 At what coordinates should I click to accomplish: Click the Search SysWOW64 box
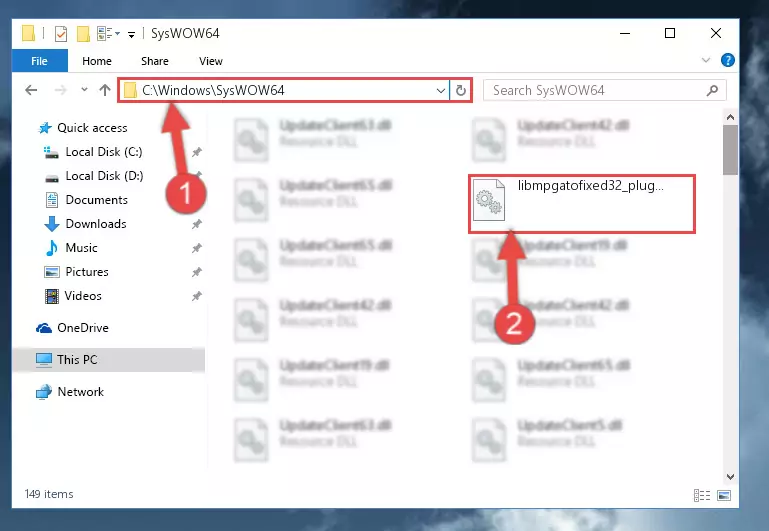click(x=604, y=91)
